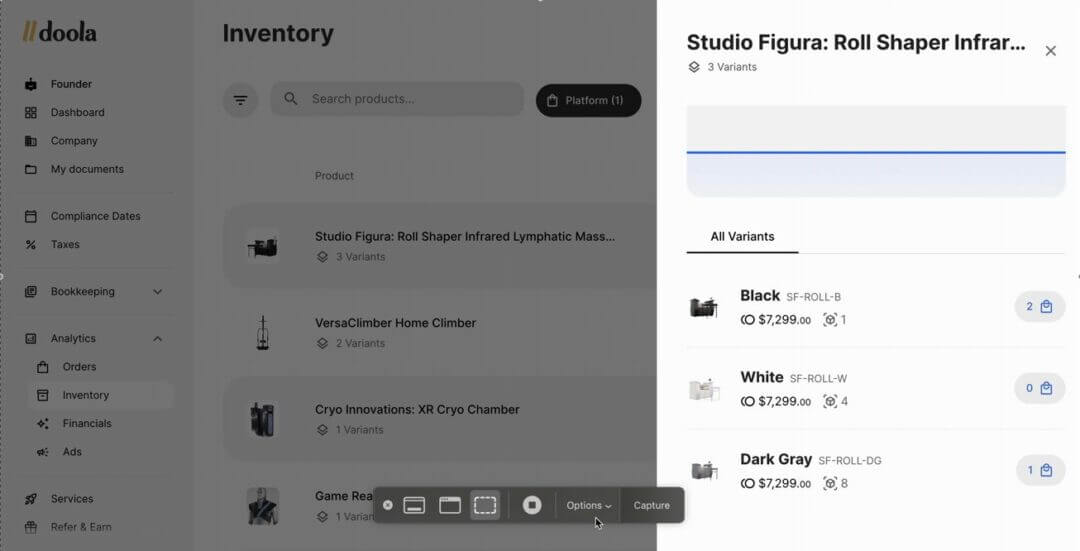Go to Financials in the sidebar
The height and width of the screenshot is (551, 1080).
coord(86,424)
